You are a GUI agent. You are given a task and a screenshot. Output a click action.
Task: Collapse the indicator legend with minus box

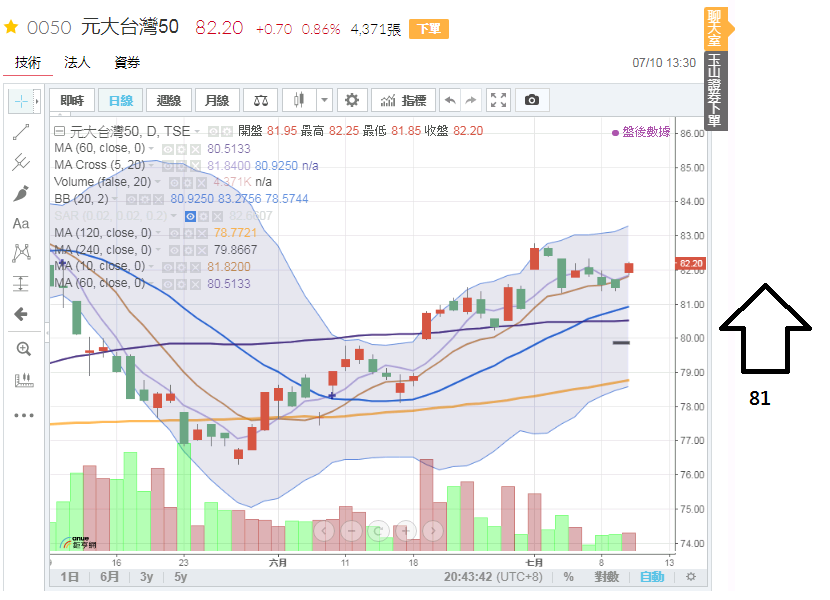point(60,131)
